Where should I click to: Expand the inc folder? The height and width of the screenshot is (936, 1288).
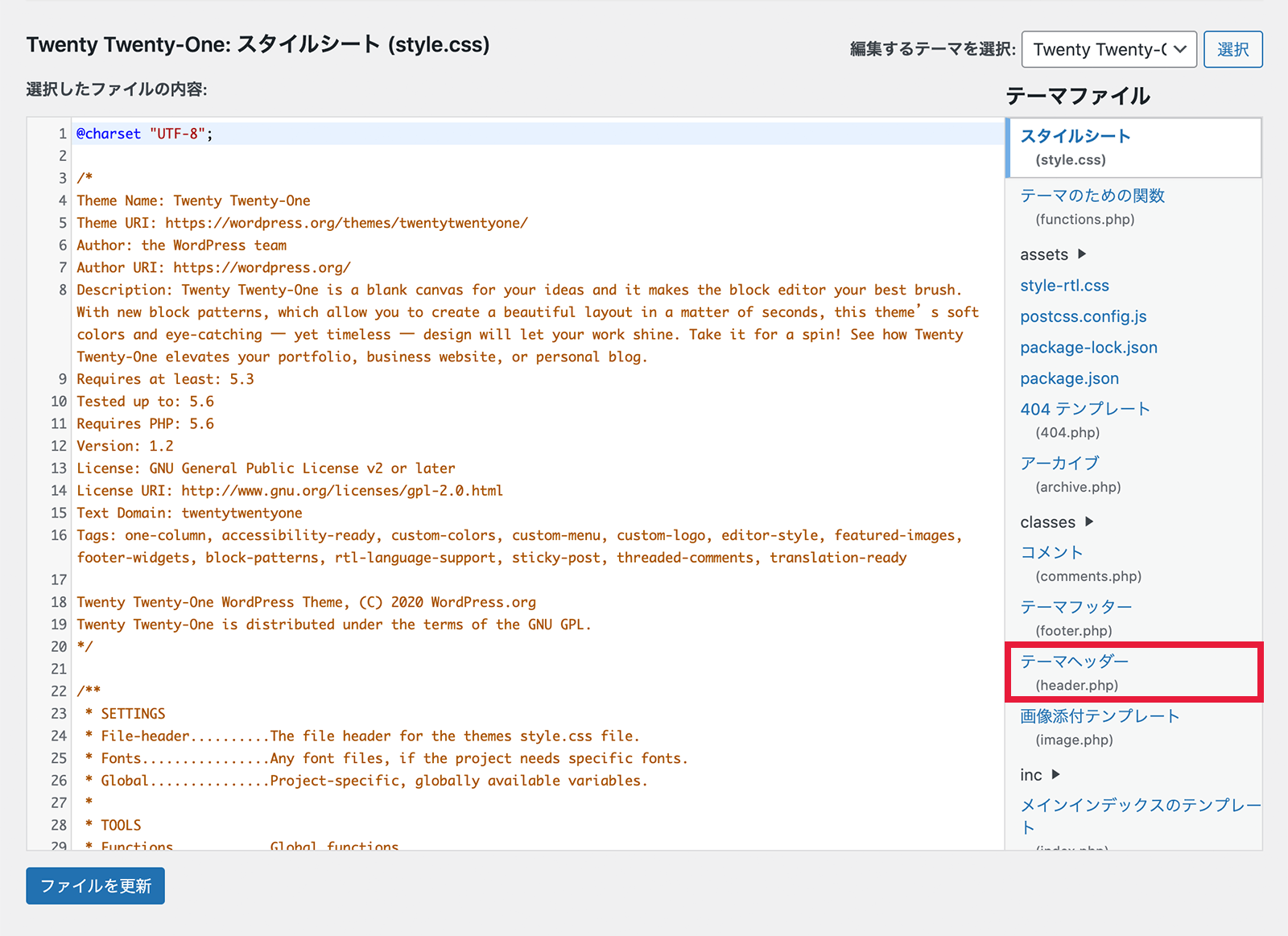(x=1040, y=775)
